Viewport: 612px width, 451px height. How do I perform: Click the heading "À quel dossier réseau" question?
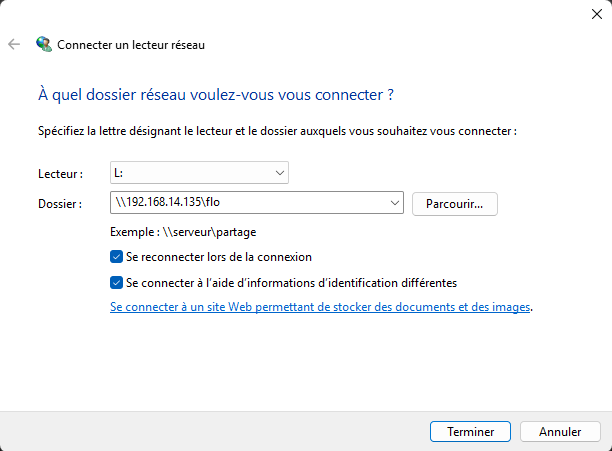coord(215,95)
